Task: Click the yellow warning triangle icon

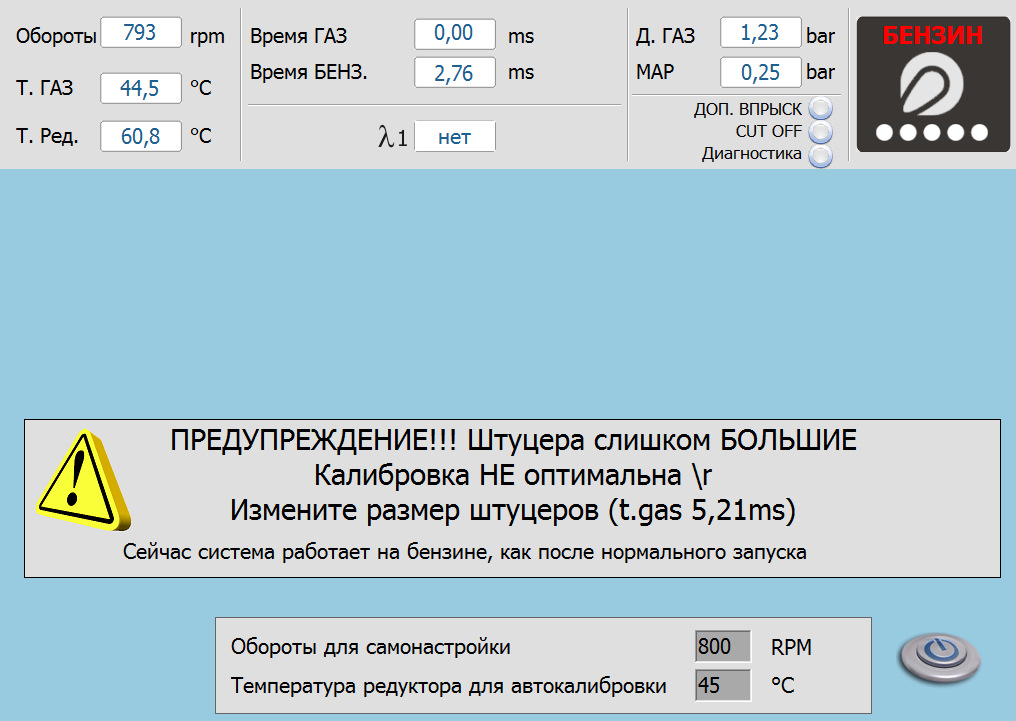Action: 84,481
